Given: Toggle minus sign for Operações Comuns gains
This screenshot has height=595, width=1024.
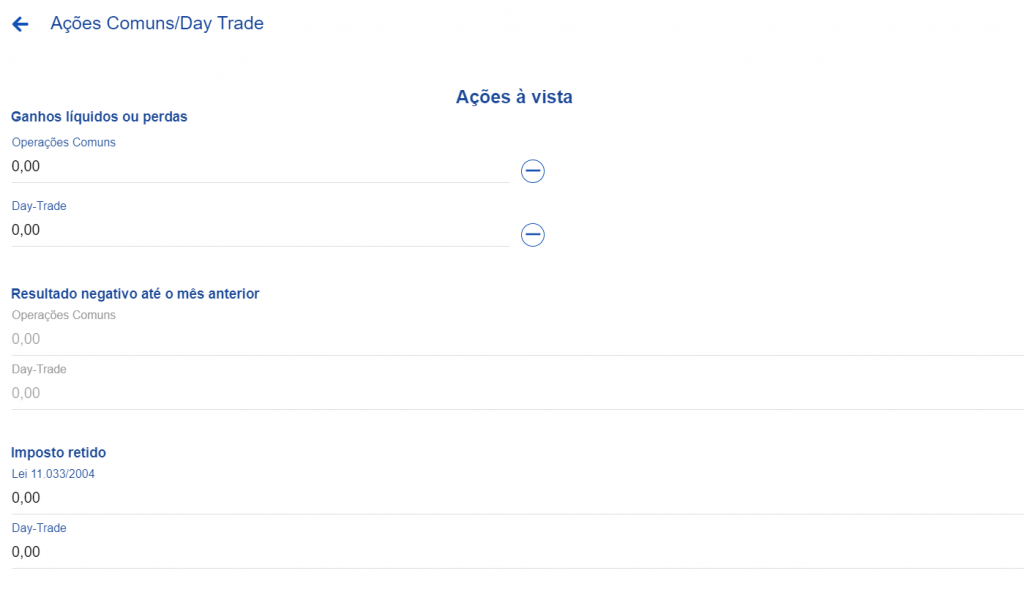Looking at the screenshot, I should coord(532,171).
